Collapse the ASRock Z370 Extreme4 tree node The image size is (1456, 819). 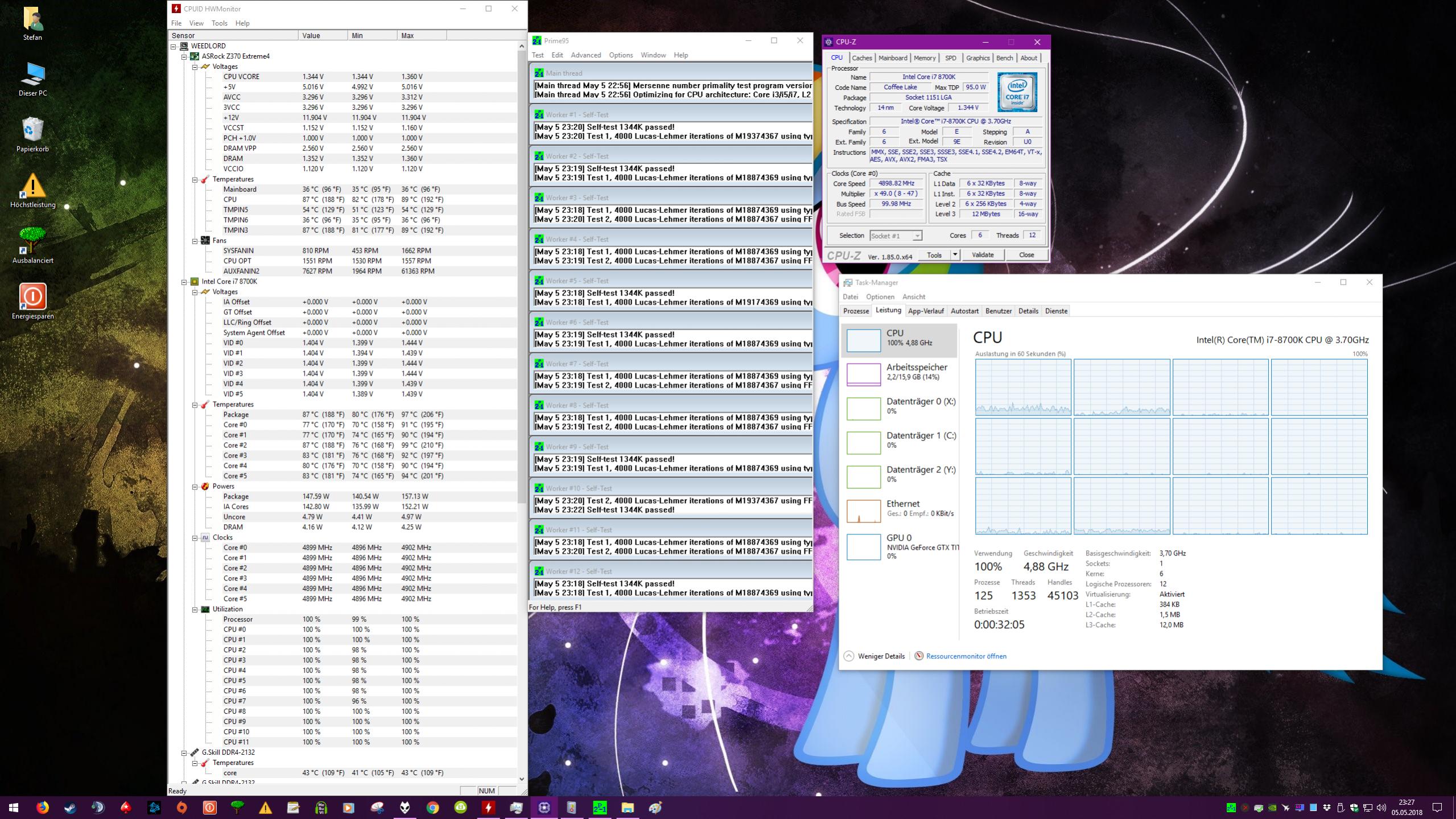[184, 56]
